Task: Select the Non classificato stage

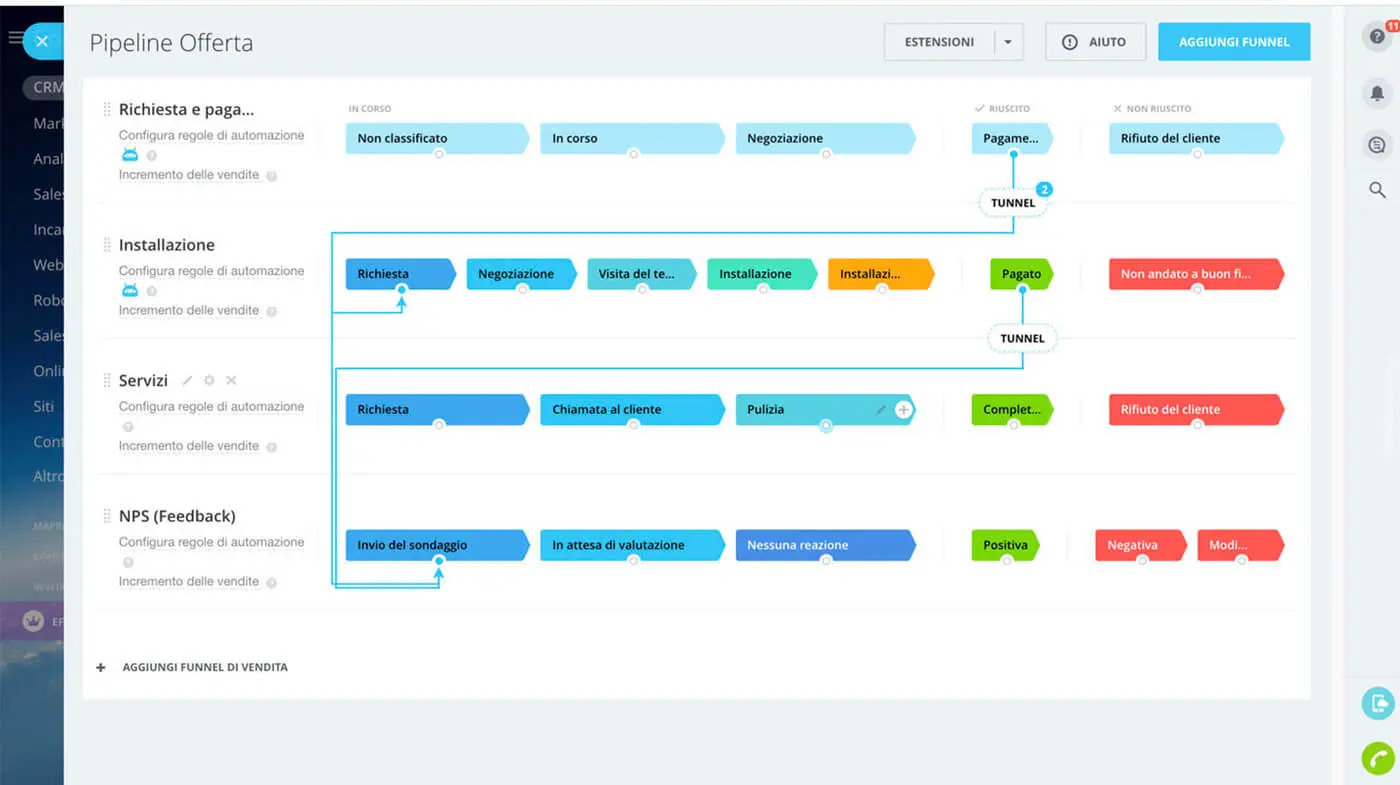Action: [437, 138]
